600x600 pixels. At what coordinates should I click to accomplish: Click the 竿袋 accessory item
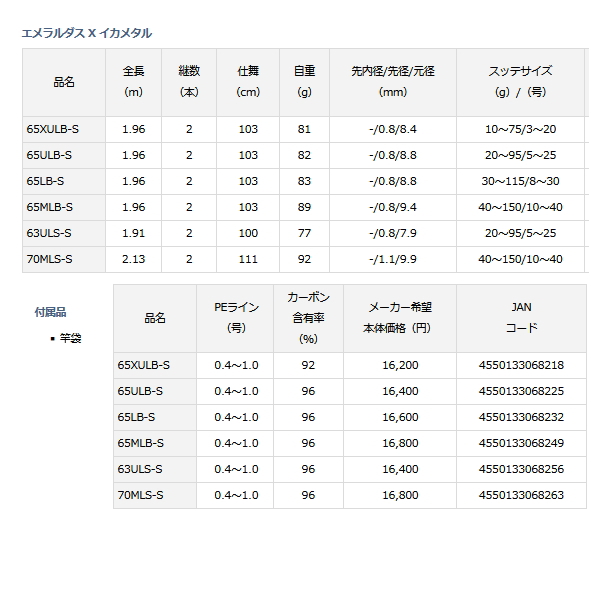(x=70, y=339)
